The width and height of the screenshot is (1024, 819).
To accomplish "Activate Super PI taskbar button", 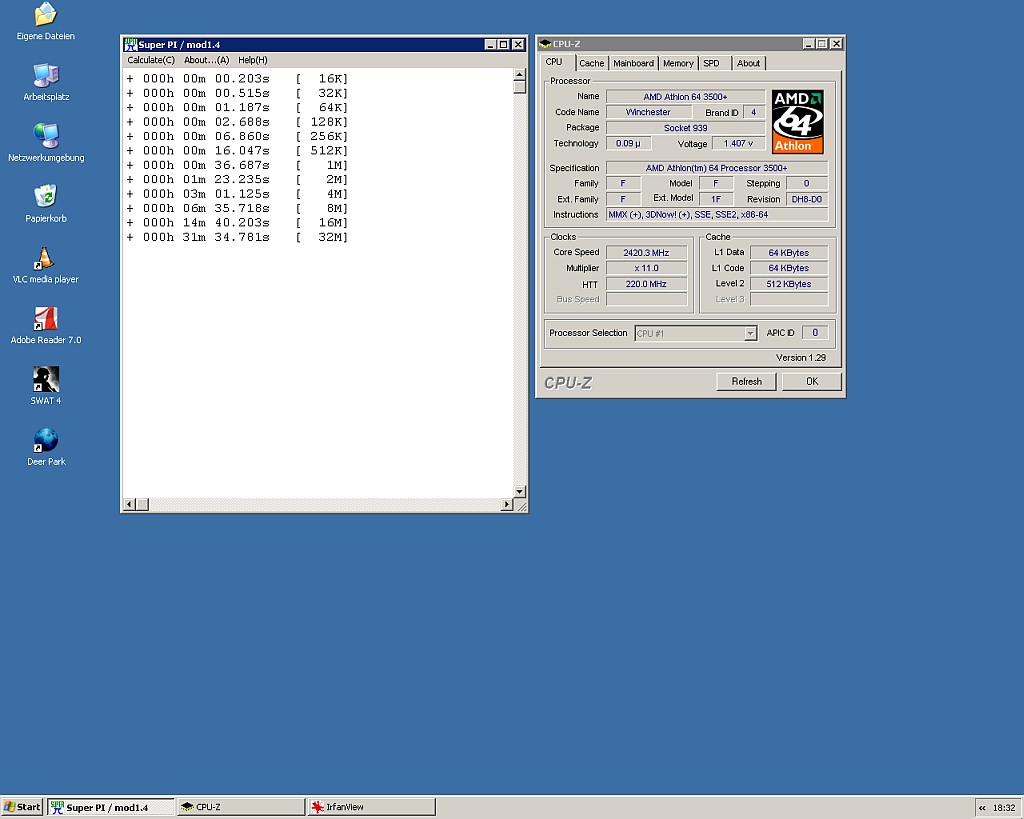I will (111, 807).
